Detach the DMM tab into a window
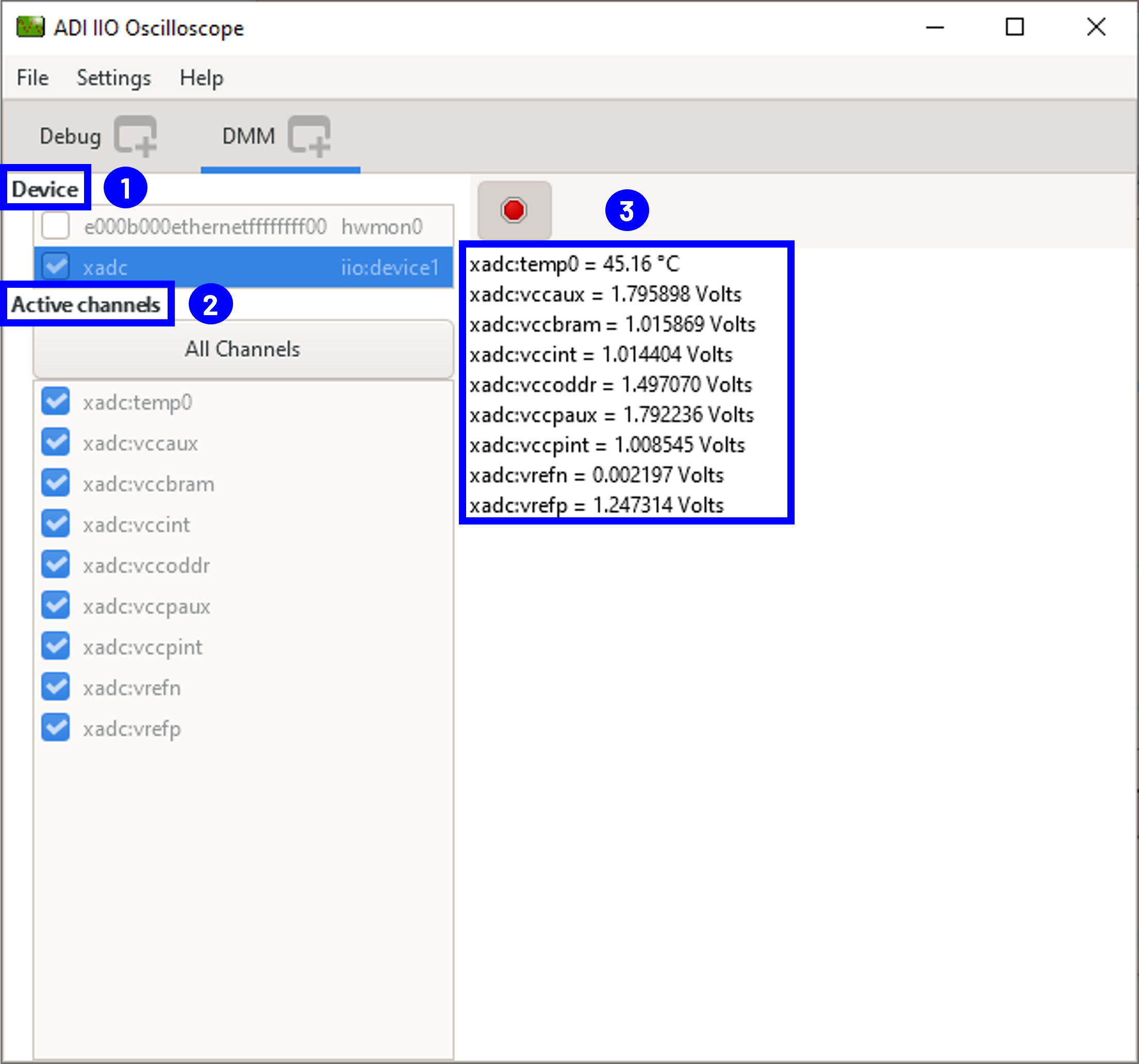1139x1064 pixels. tap(309, 136)
